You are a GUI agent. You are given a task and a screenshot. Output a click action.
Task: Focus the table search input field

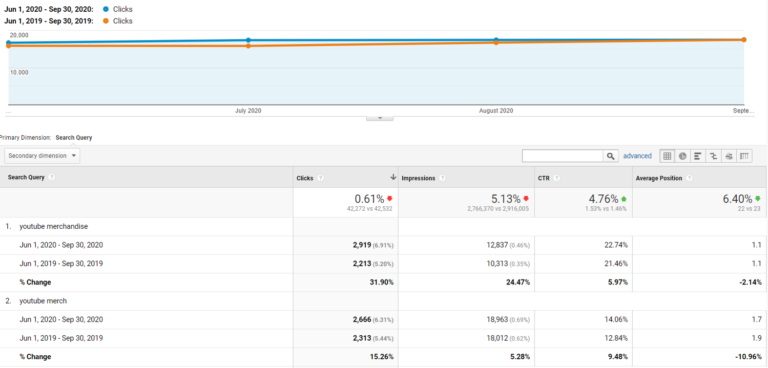[563, 156]
